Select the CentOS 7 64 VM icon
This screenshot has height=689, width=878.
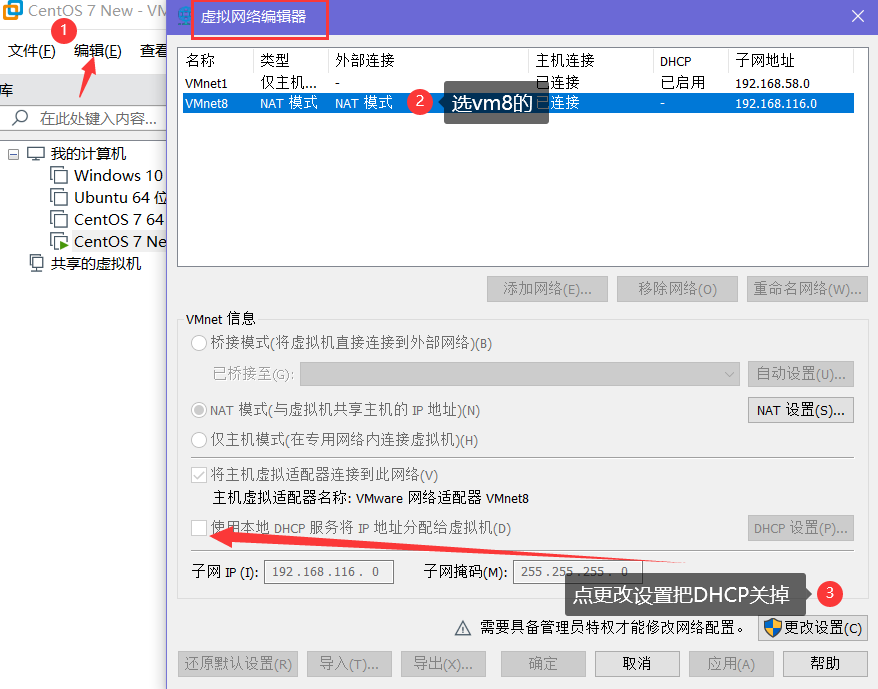click(59, 219)
